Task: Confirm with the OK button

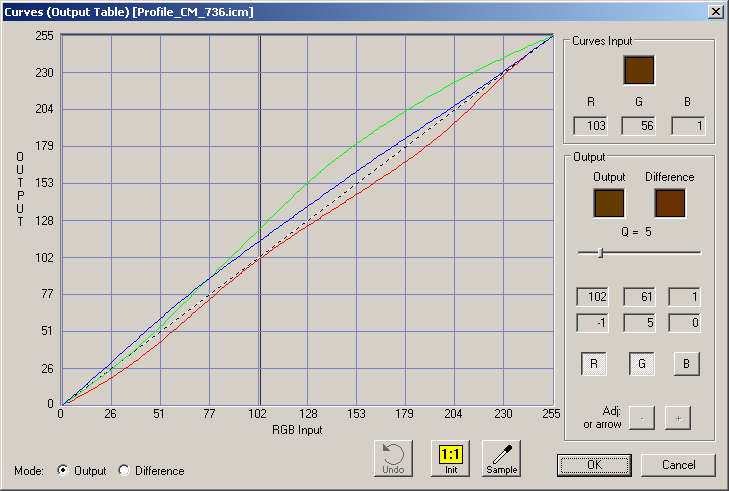Action: [x=594, y=465]
